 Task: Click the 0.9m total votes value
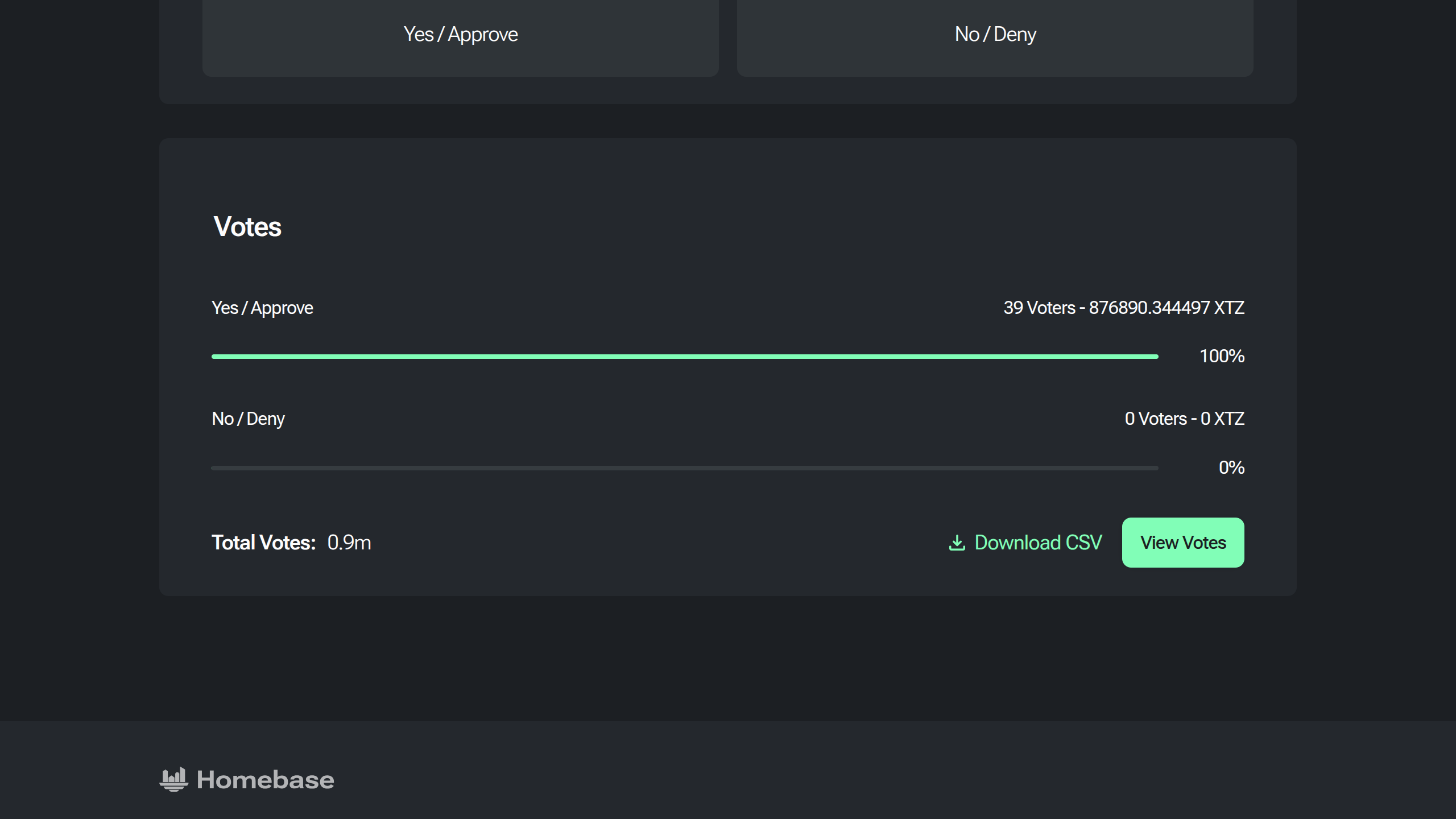(349, 543)
